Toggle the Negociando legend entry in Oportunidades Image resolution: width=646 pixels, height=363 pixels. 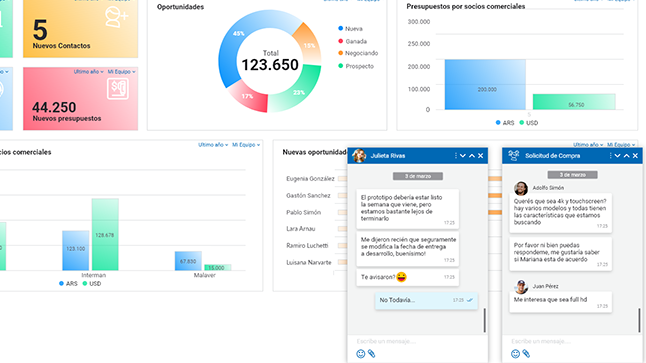click(x=358, y=53)
